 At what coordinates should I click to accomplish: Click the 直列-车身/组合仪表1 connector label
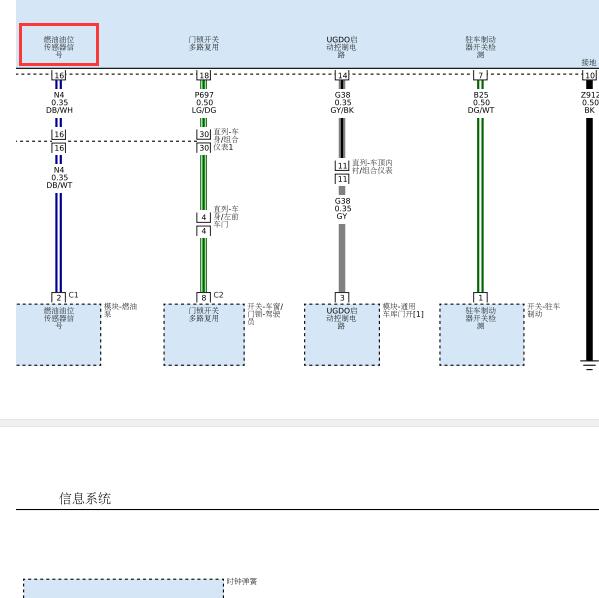(226, 139)
